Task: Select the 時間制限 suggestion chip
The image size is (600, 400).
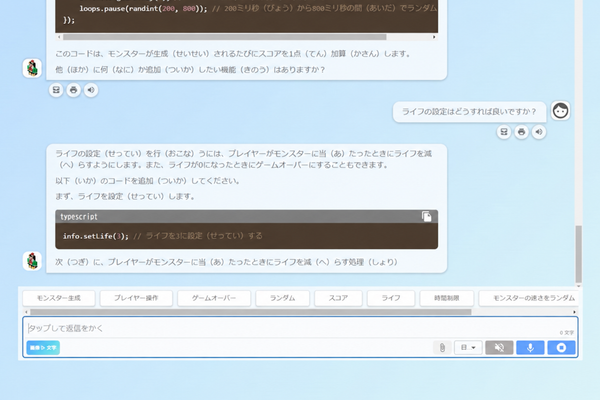Action: click(x=447, y=298)
